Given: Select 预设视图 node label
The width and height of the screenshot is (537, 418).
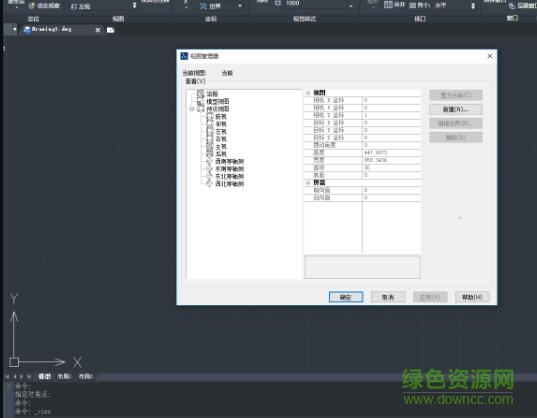Looking at the screenshot, I should pyautogui.click(x=217, y=109).
